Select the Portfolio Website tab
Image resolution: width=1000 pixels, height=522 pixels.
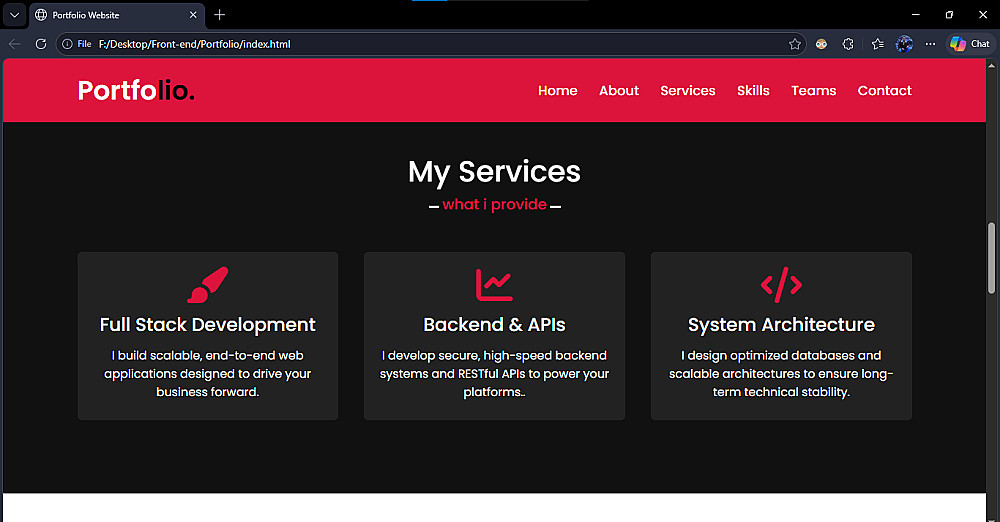(x=117, y=15)
